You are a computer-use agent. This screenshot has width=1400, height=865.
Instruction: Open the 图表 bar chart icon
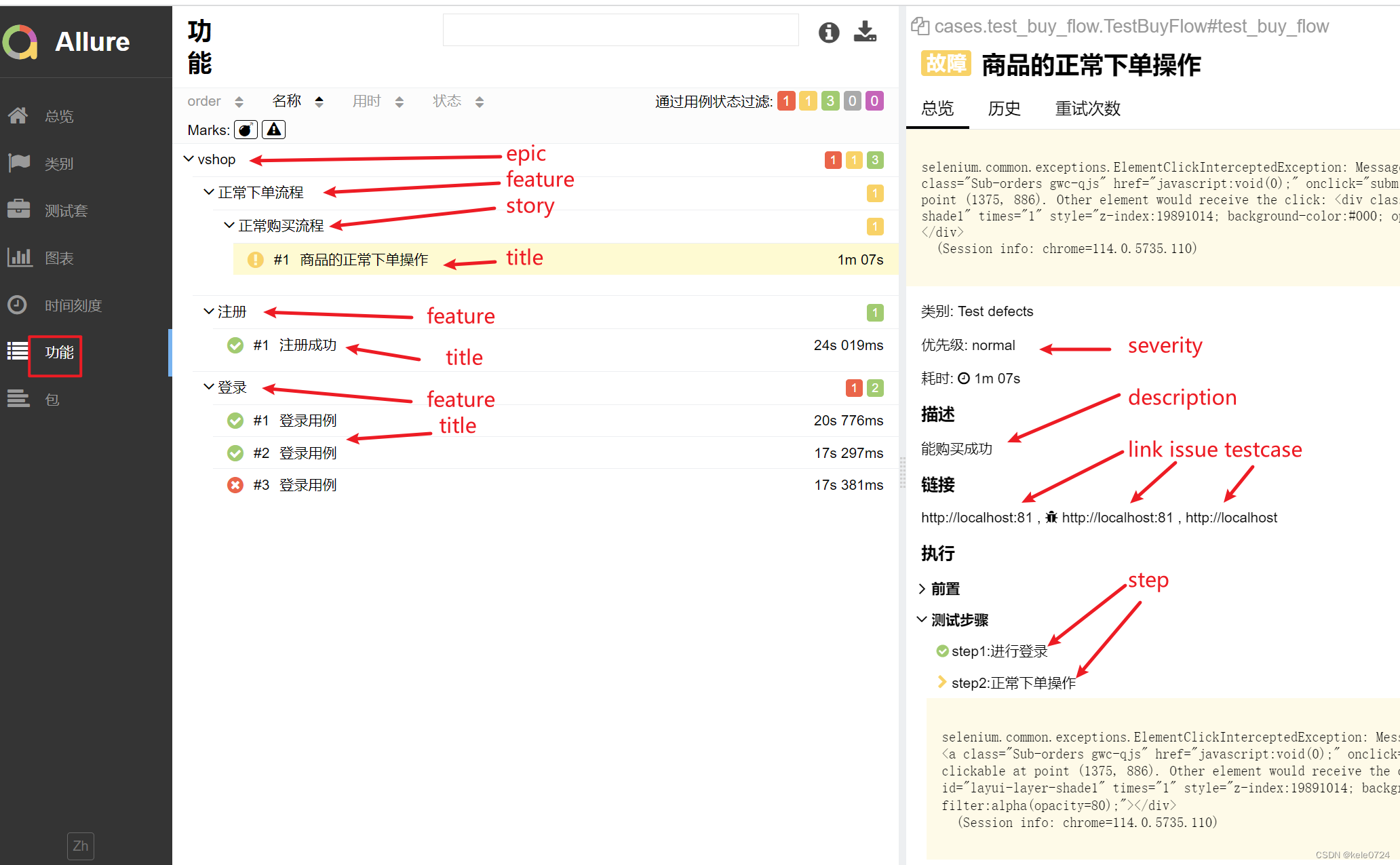(x=18, y=257)
